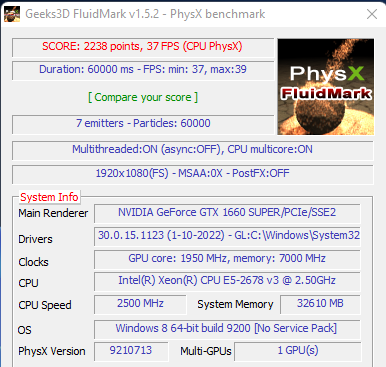
Task: Click the 1920x1080(FS) MSAA:0X PostFX:OFF line
Action: [x=193, y=174]
